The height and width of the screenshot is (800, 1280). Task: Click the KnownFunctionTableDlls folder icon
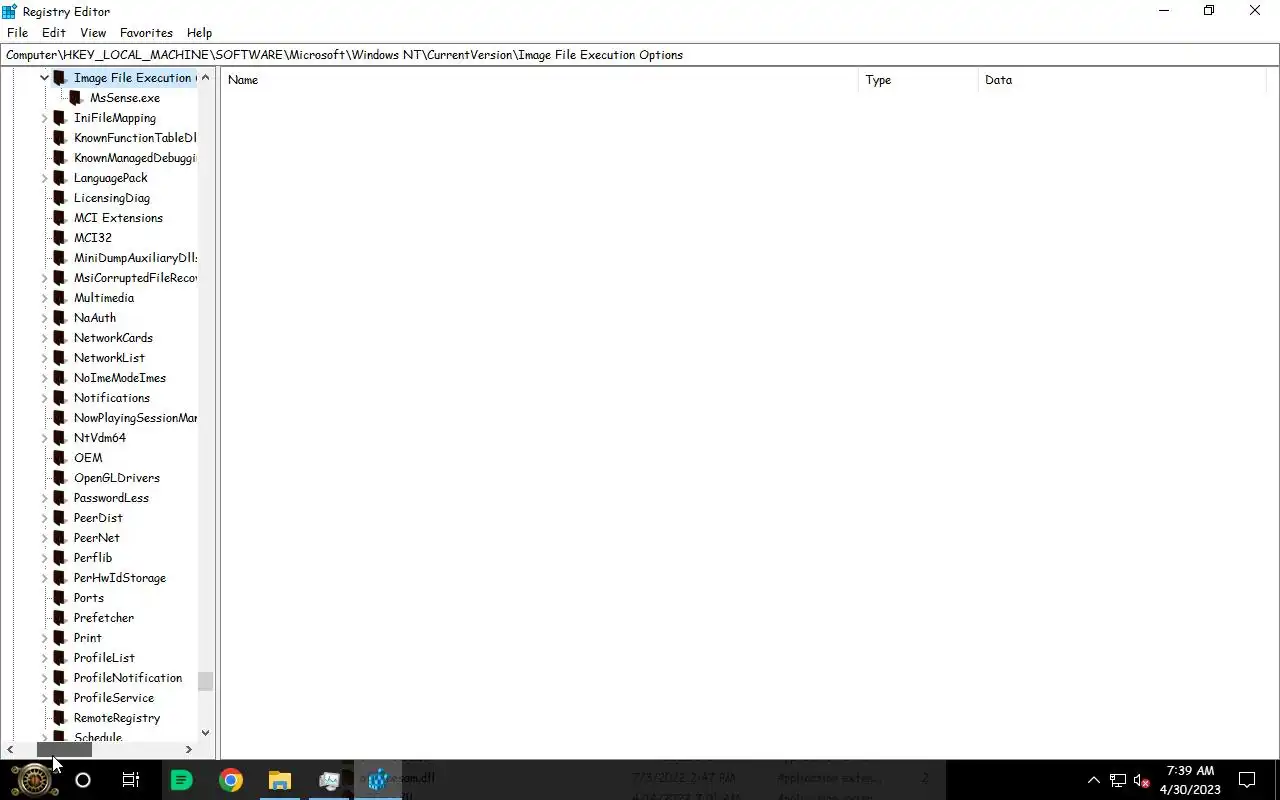click(x=60, y=138)
